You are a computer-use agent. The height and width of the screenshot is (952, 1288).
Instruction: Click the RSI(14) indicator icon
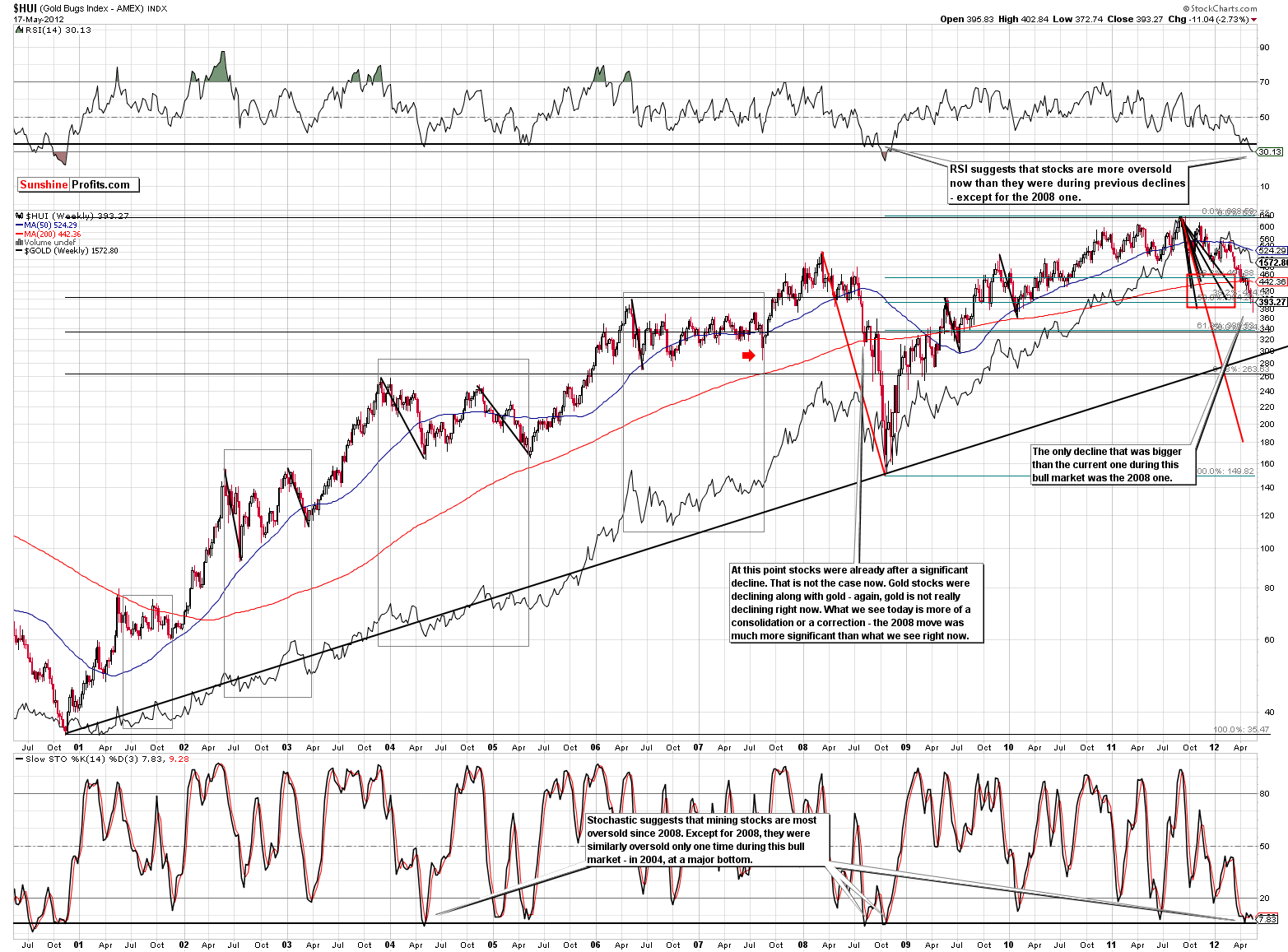[19, 30]
